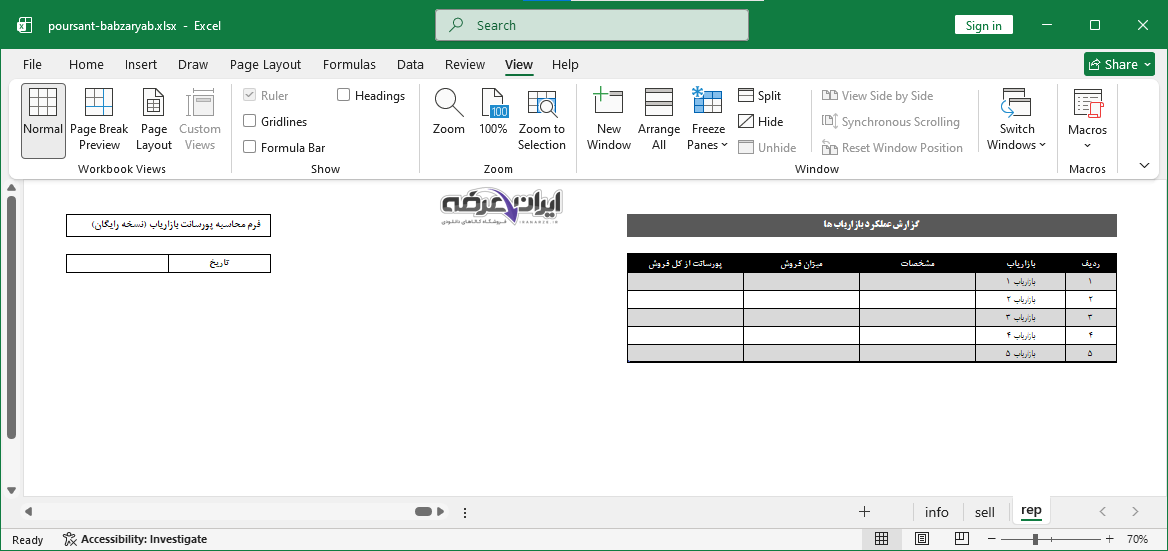Open the Help tab
The height and width of the screenshot is (551, 1168).
point(565,65)
